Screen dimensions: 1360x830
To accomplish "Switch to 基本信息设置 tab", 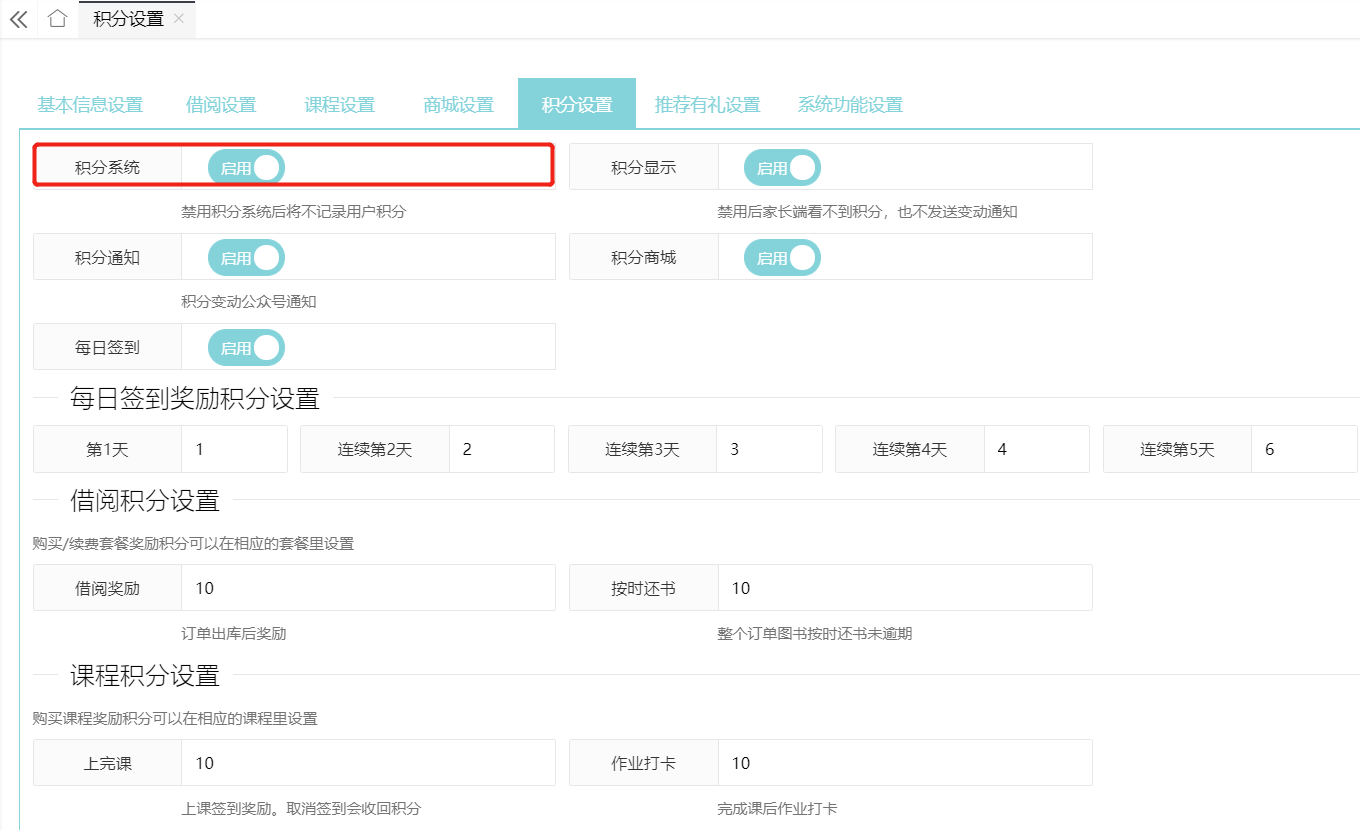I will pyautogui.click(x=90, y=104).
